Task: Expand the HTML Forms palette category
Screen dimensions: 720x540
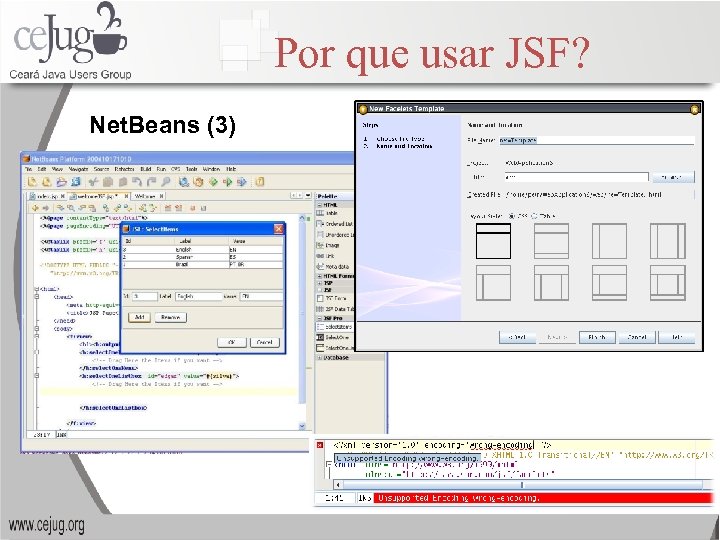Action: [320, 276]
